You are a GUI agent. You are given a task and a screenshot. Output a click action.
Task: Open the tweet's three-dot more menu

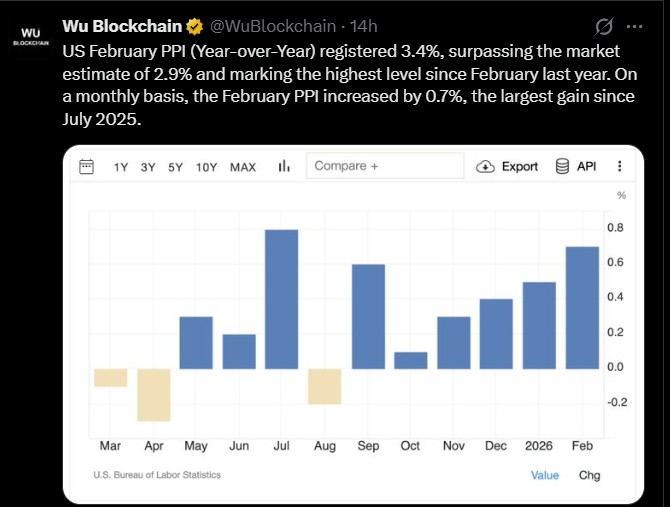click(x=634, y=26)
